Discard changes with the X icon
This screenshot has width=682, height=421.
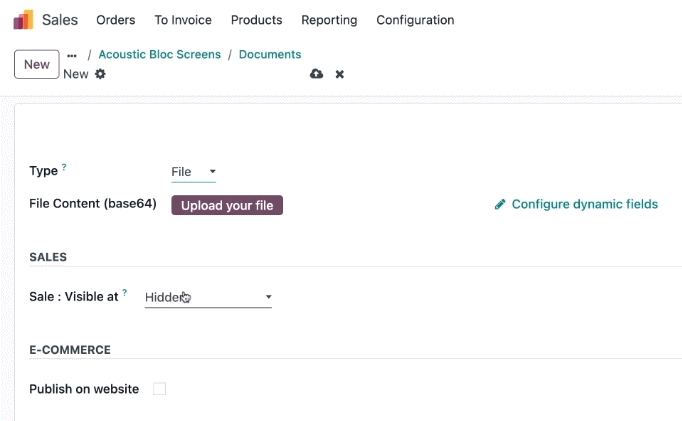[x=340, y=74]
